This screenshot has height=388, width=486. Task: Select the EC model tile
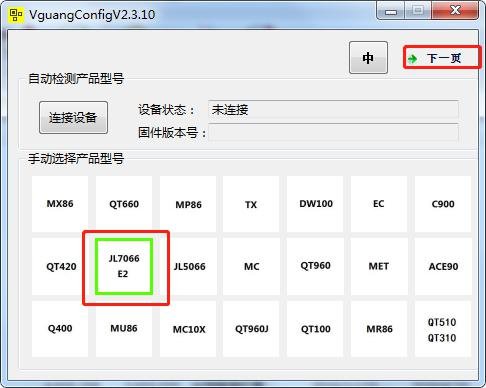[379, 204]
